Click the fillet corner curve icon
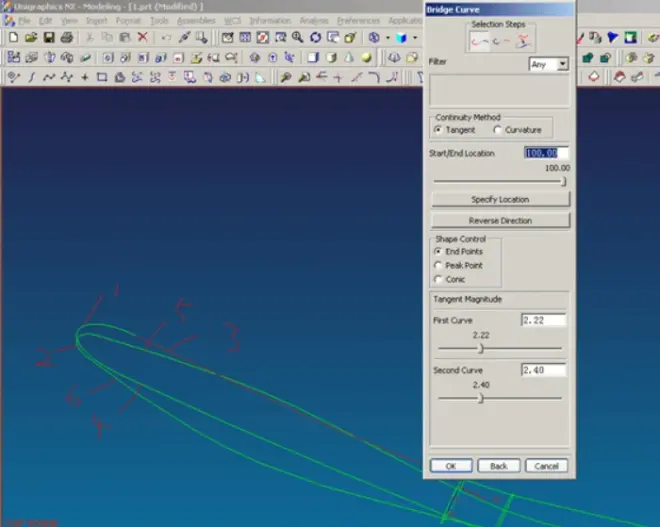This screenshot has width=660, height=527. [x=374, y=77]
